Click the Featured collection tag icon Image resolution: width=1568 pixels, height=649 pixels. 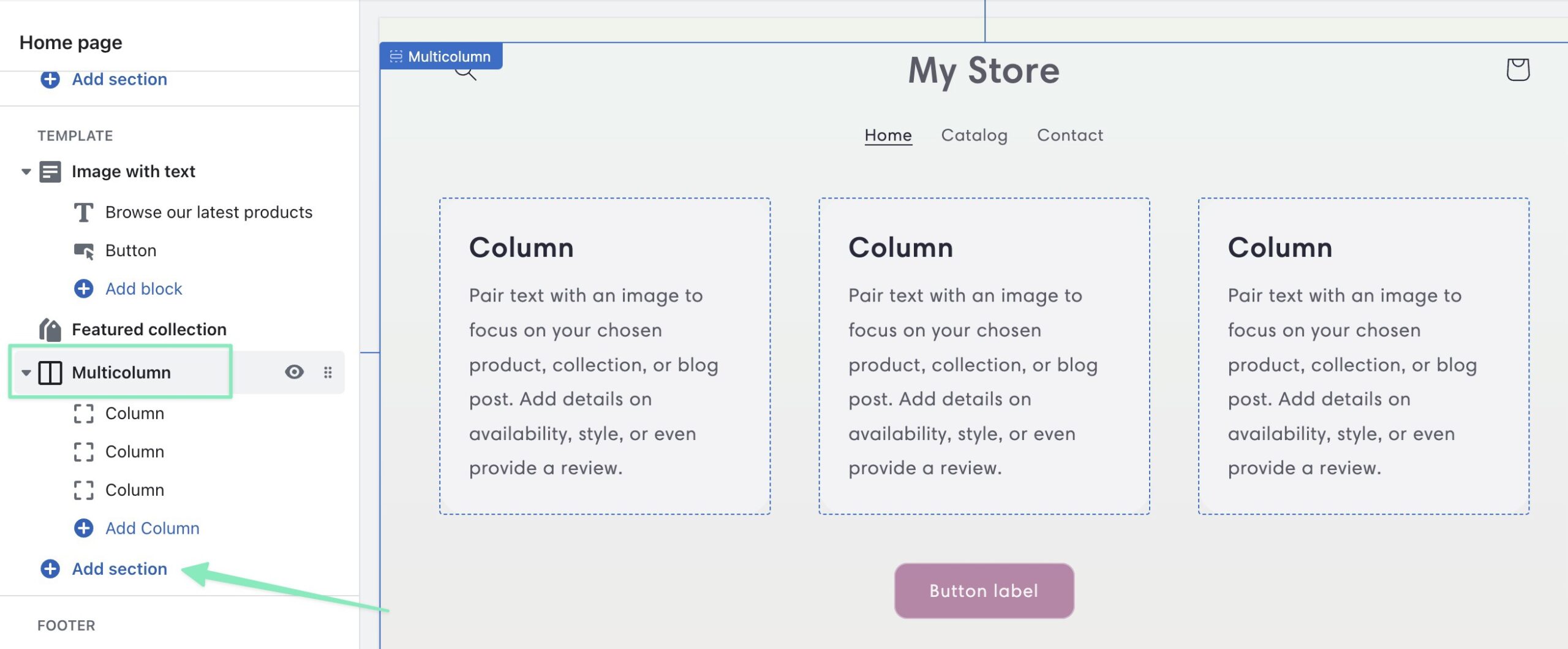click(50, 330)
